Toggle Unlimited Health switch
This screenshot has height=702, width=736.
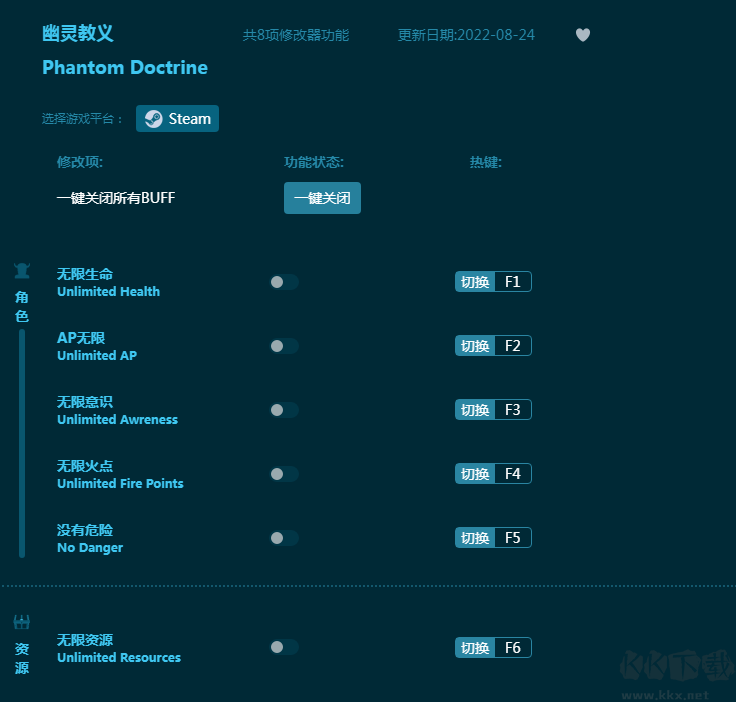(x=284, y=282)
